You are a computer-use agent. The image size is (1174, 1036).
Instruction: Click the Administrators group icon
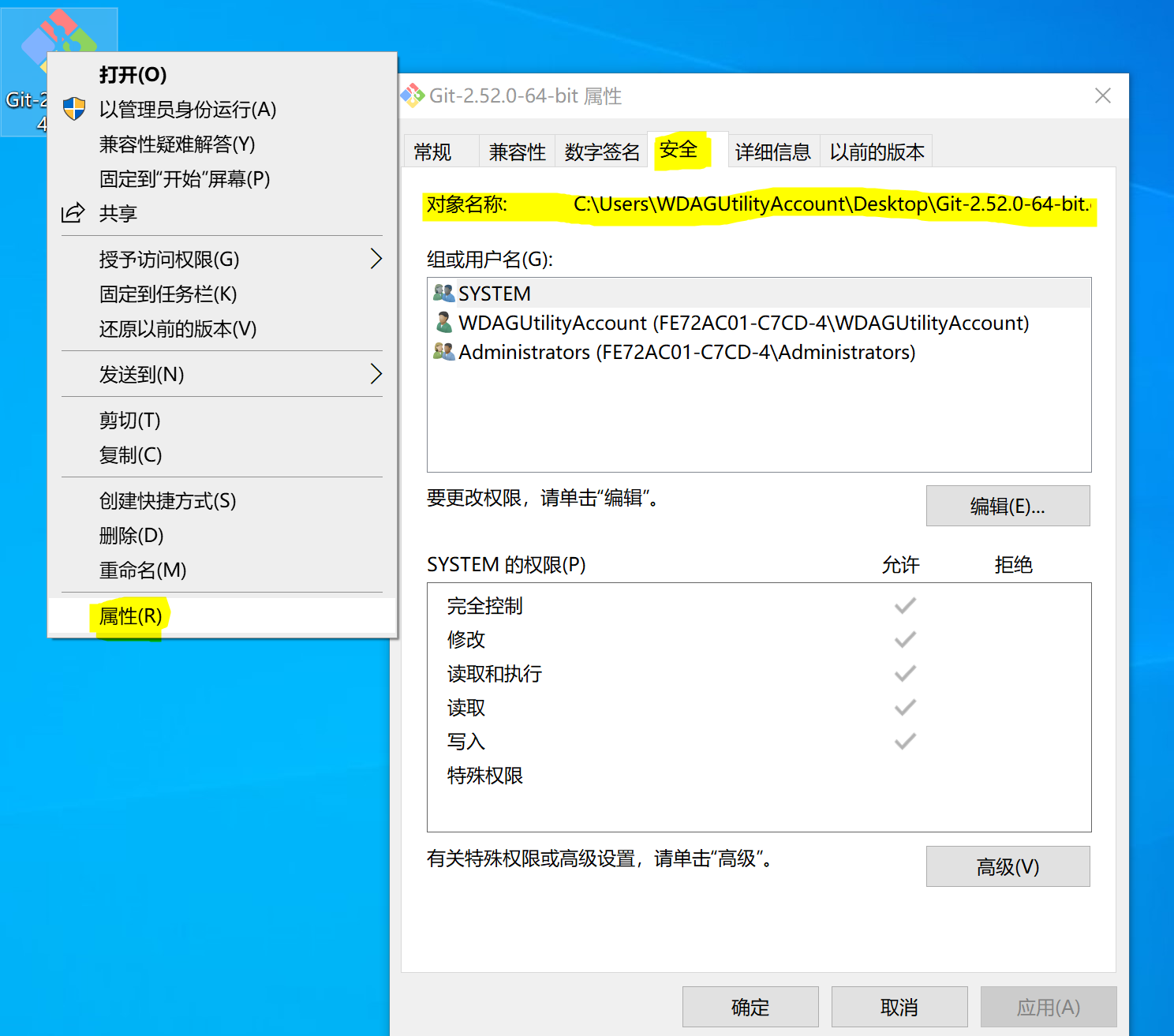443,352
